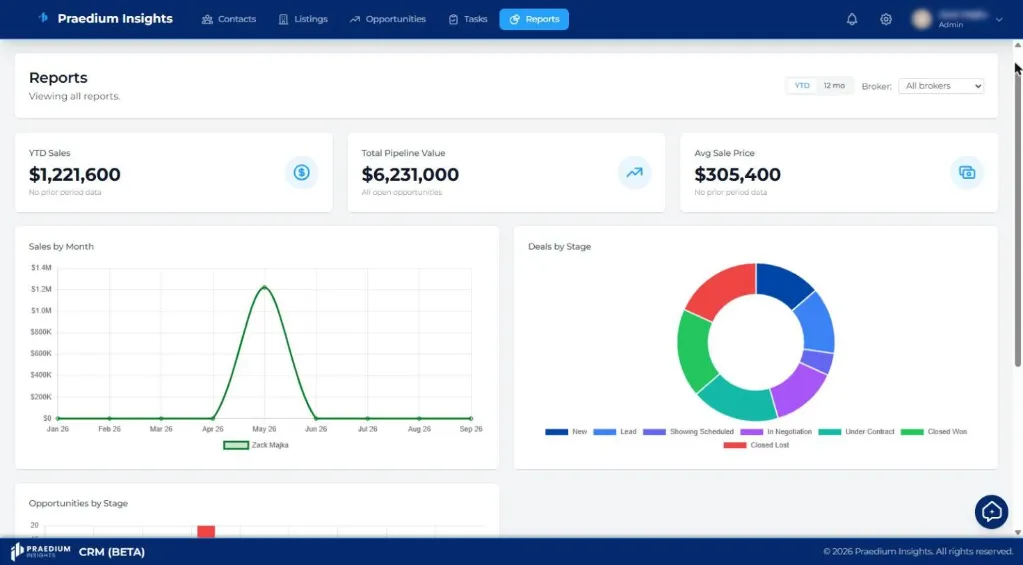Click the May 26 peak data point

point(264,286)
